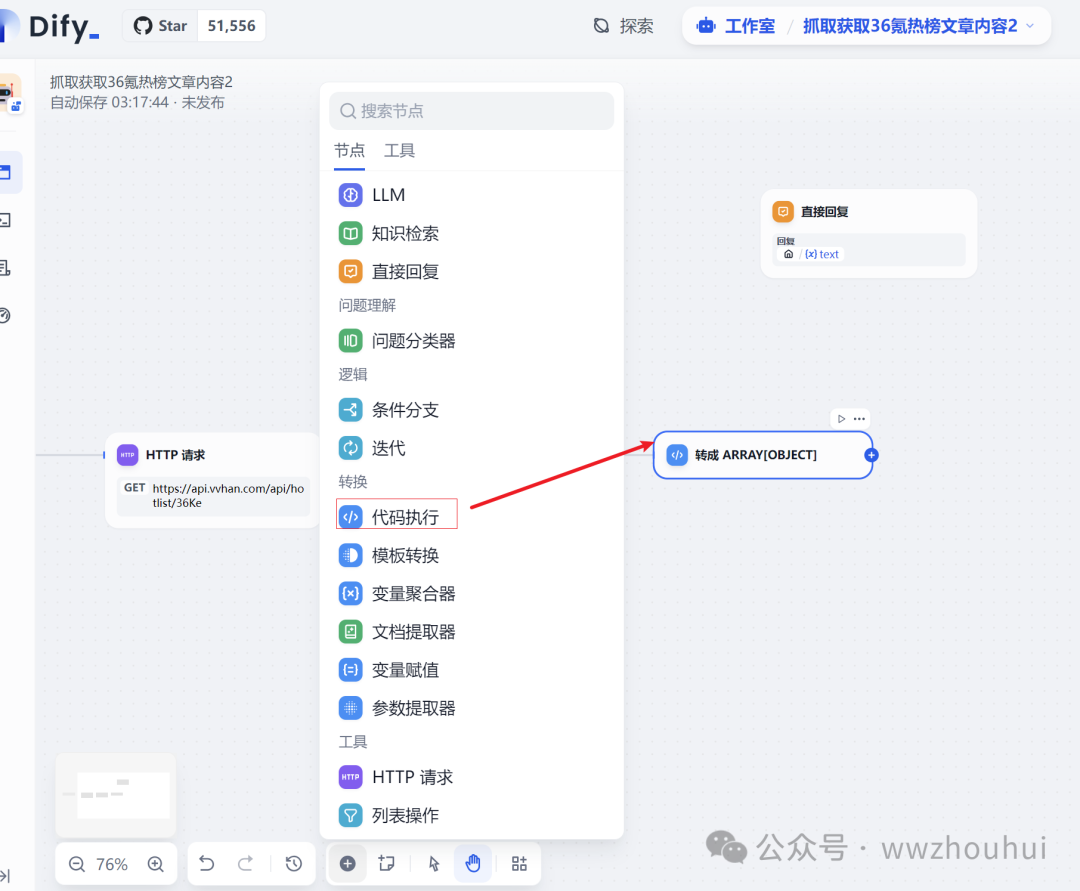The height and width of the screenshot is (891, 1080).
Task: Undo the last canvas action
Action: coord(207,864)
